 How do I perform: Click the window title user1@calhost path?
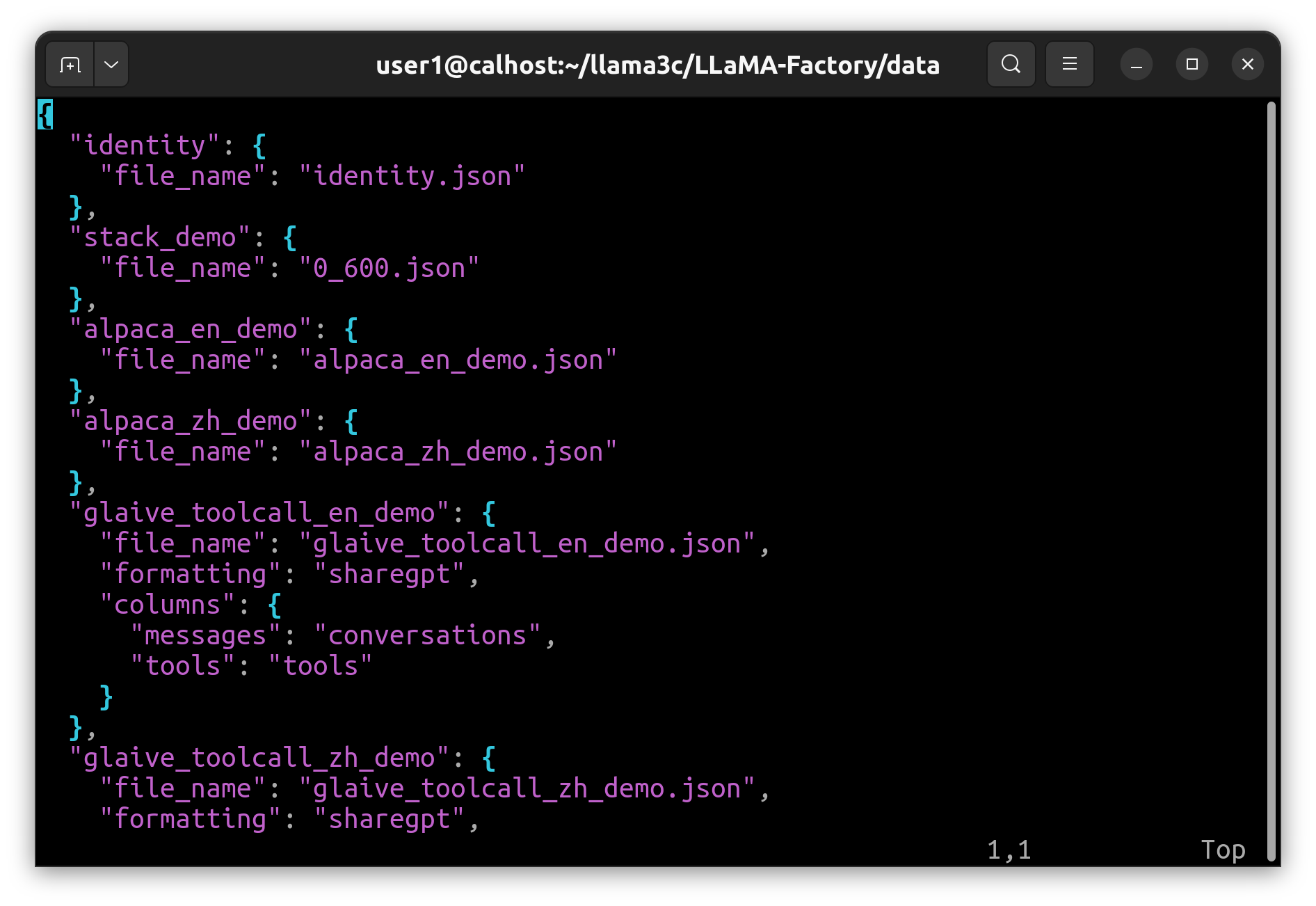(657, 65)
